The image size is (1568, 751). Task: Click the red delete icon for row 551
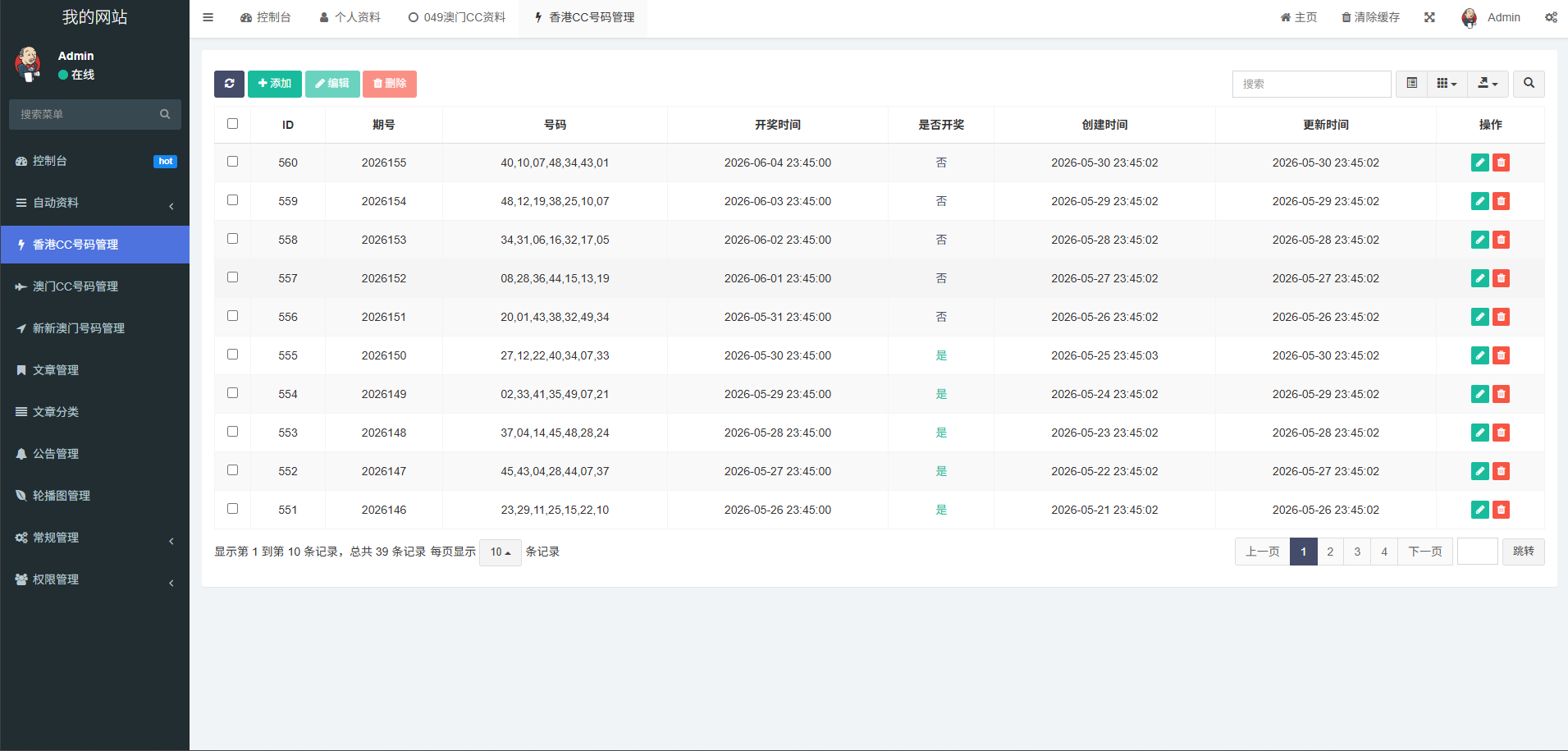(1501, 510)
